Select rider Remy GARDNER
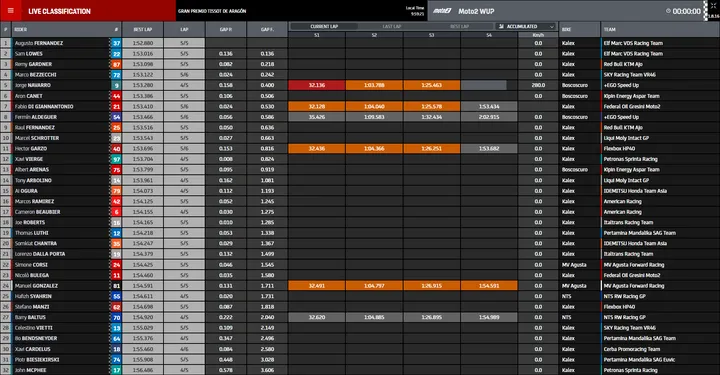The width and height of the screenshot is (720, 375). coord(33,64)
